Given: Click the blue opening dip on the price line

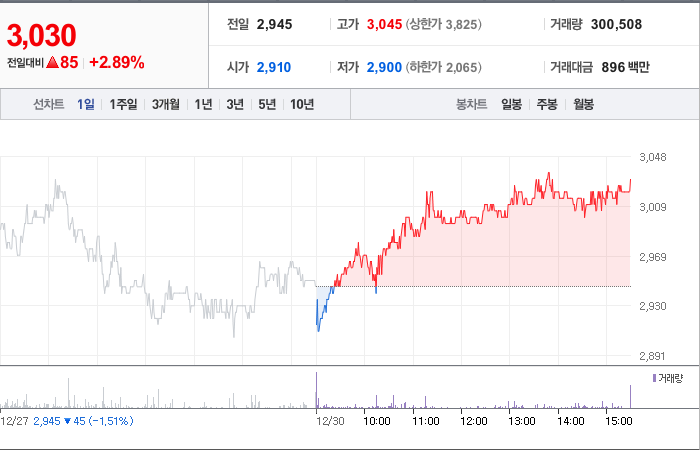Looking at the screenshot, I should coord(323,311).
